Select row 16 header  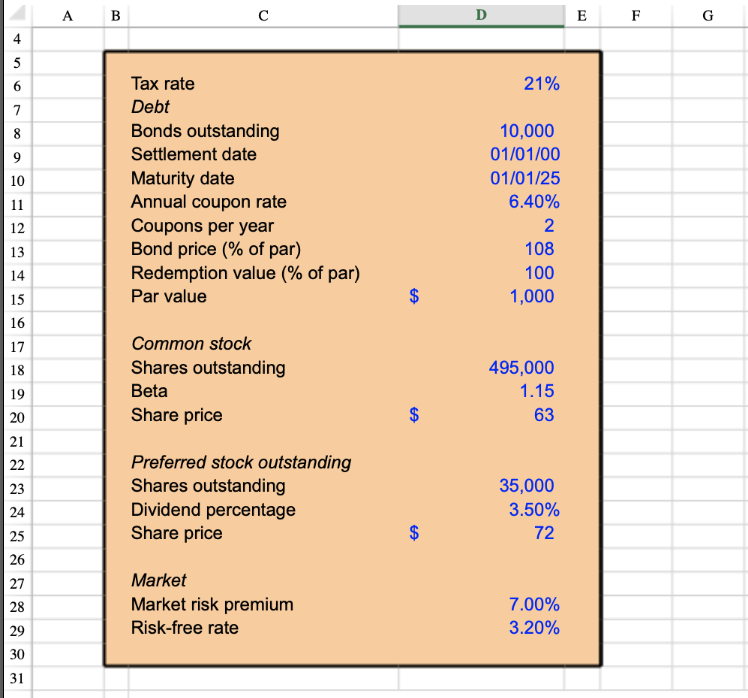coord(17,323)
